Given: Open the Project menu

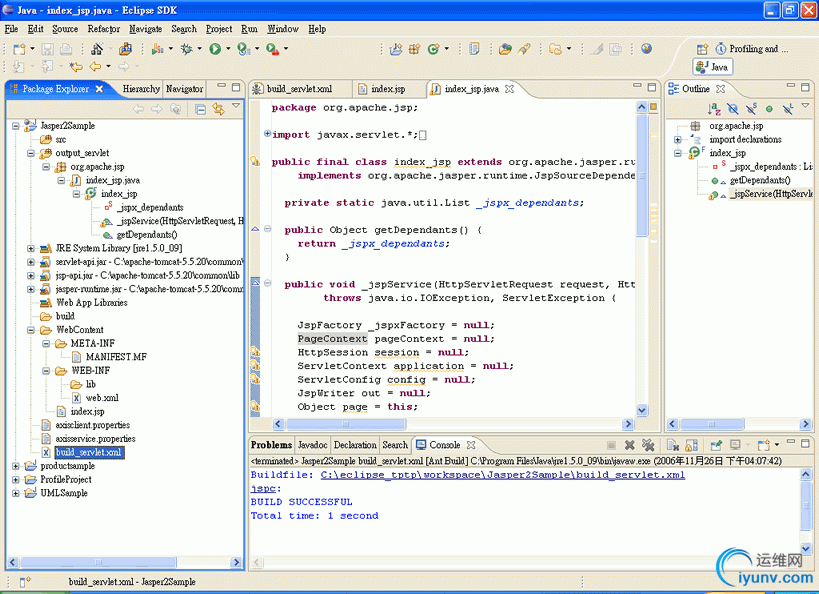Looking at the screenshot, I should click(x=219, y=29).
